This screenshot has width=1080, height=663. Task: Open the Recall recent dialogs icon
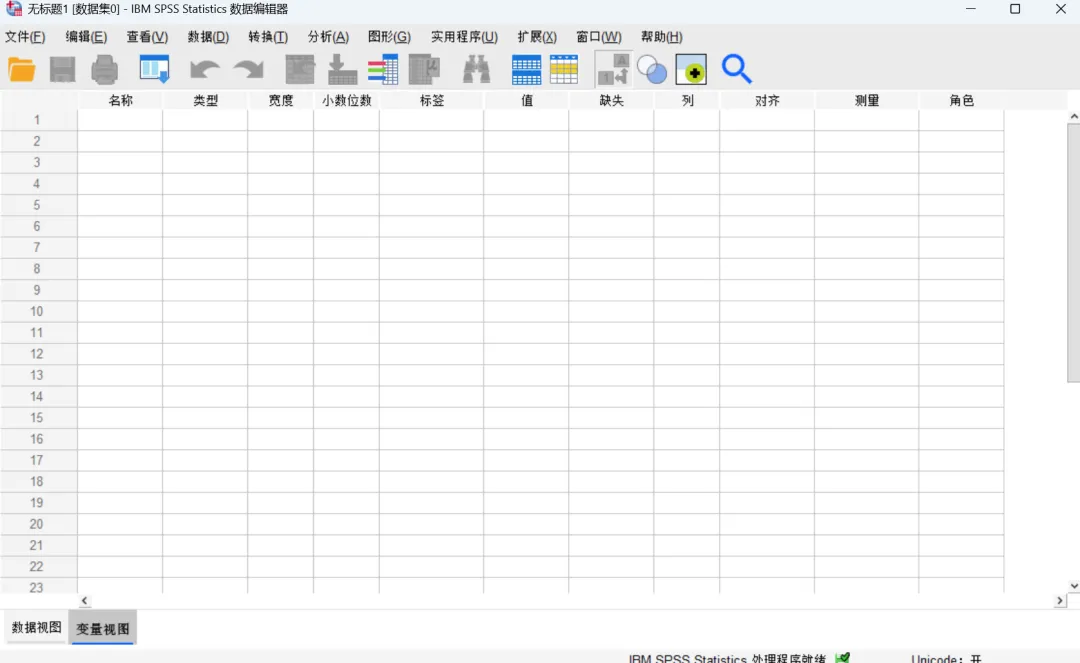[x=154, y=70]
